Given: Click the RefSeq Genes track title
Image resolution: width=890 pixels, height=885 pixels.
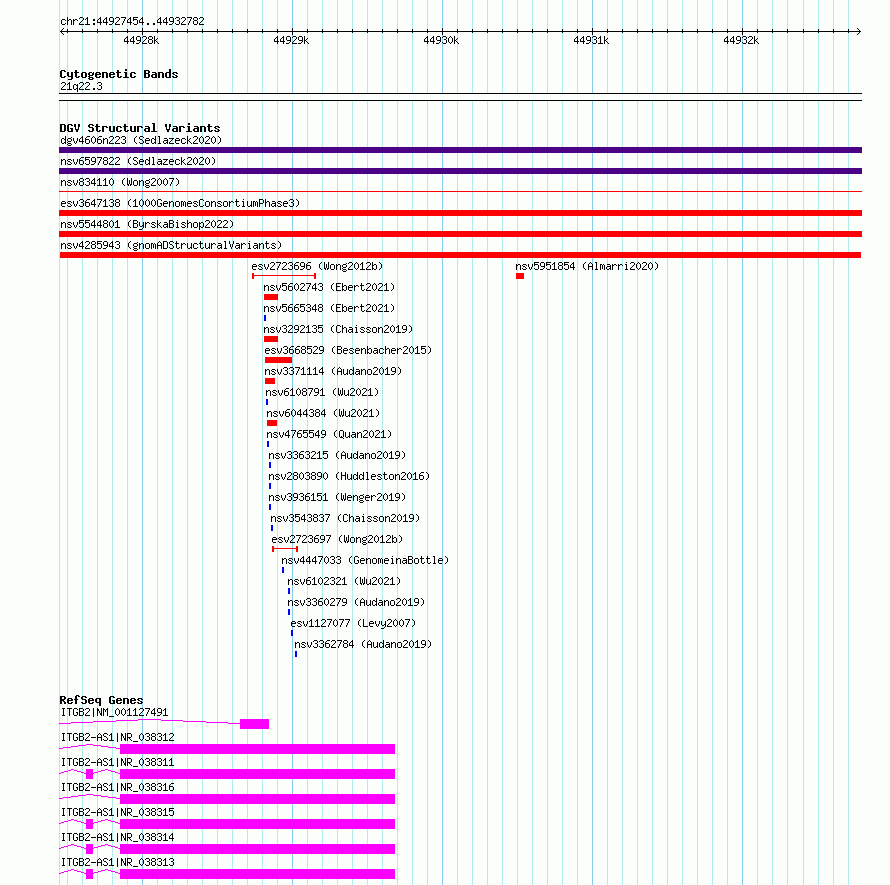Looking at the screenshot, I should pyautogui.click(x=101, y=700).
